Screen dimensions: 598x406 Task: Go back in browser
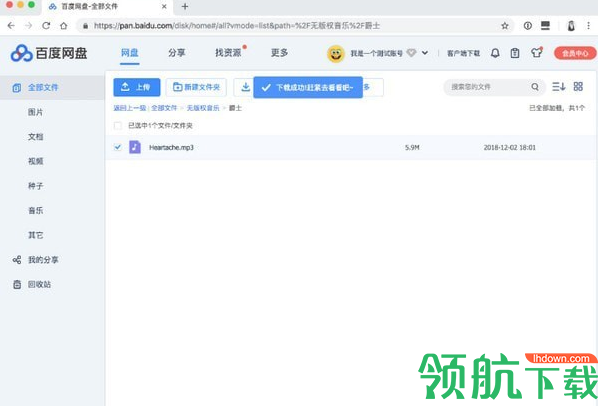tap(11, 26)
